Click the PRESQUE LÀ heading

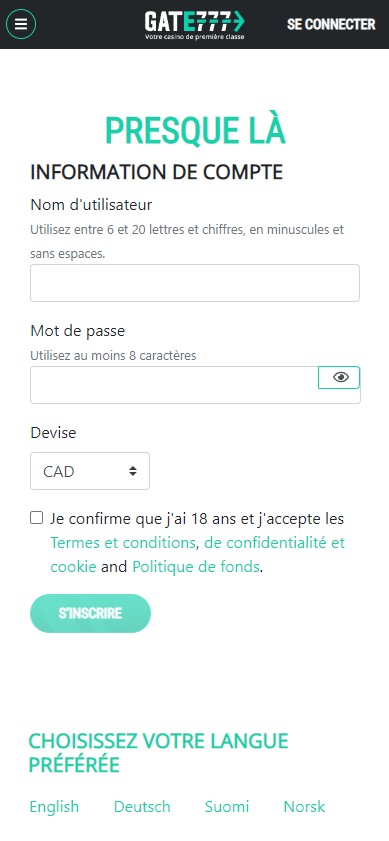click(195, 130)
